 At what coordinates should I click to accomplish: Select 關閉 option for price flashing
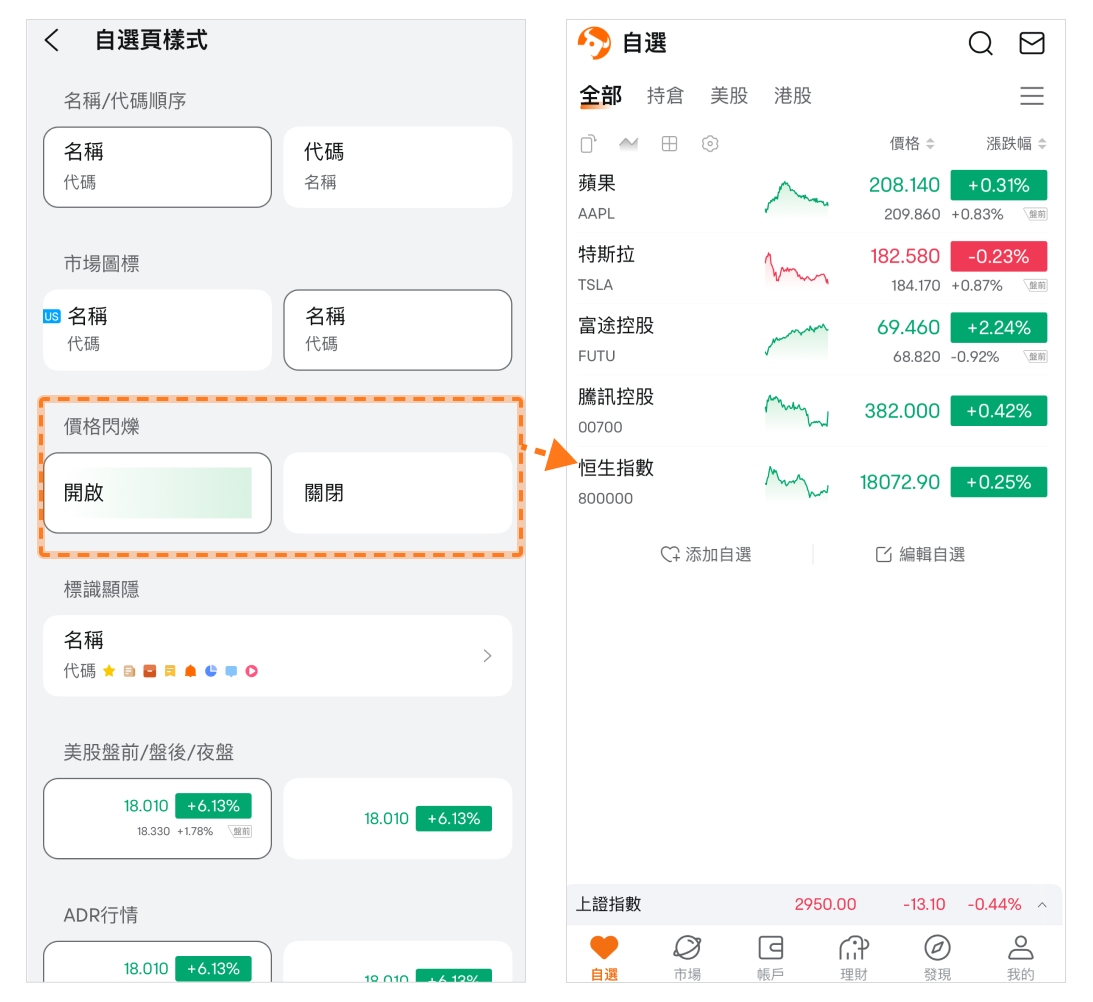[397, 493]
